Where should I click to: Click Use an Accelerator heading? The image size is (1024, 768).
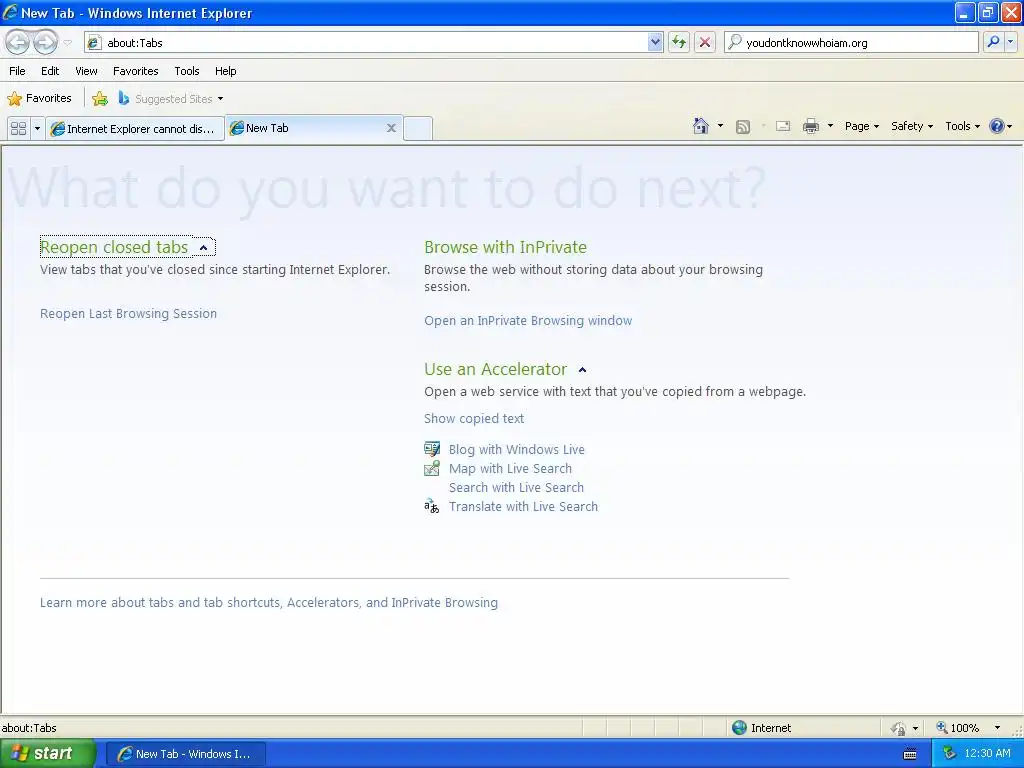pyautogui.click(x=495, y=369)
